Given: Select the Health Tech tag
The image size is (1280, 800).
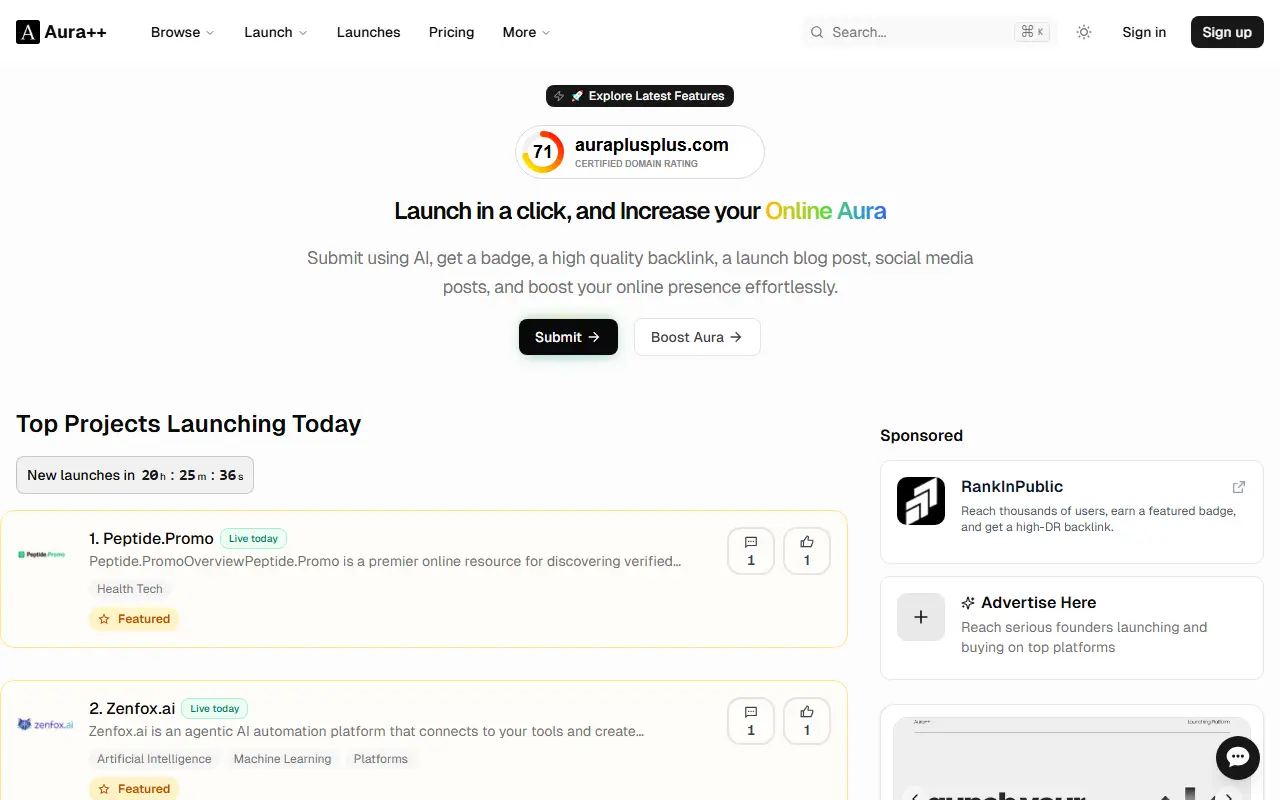Looking at the screenshot, I should coord(130,589).
